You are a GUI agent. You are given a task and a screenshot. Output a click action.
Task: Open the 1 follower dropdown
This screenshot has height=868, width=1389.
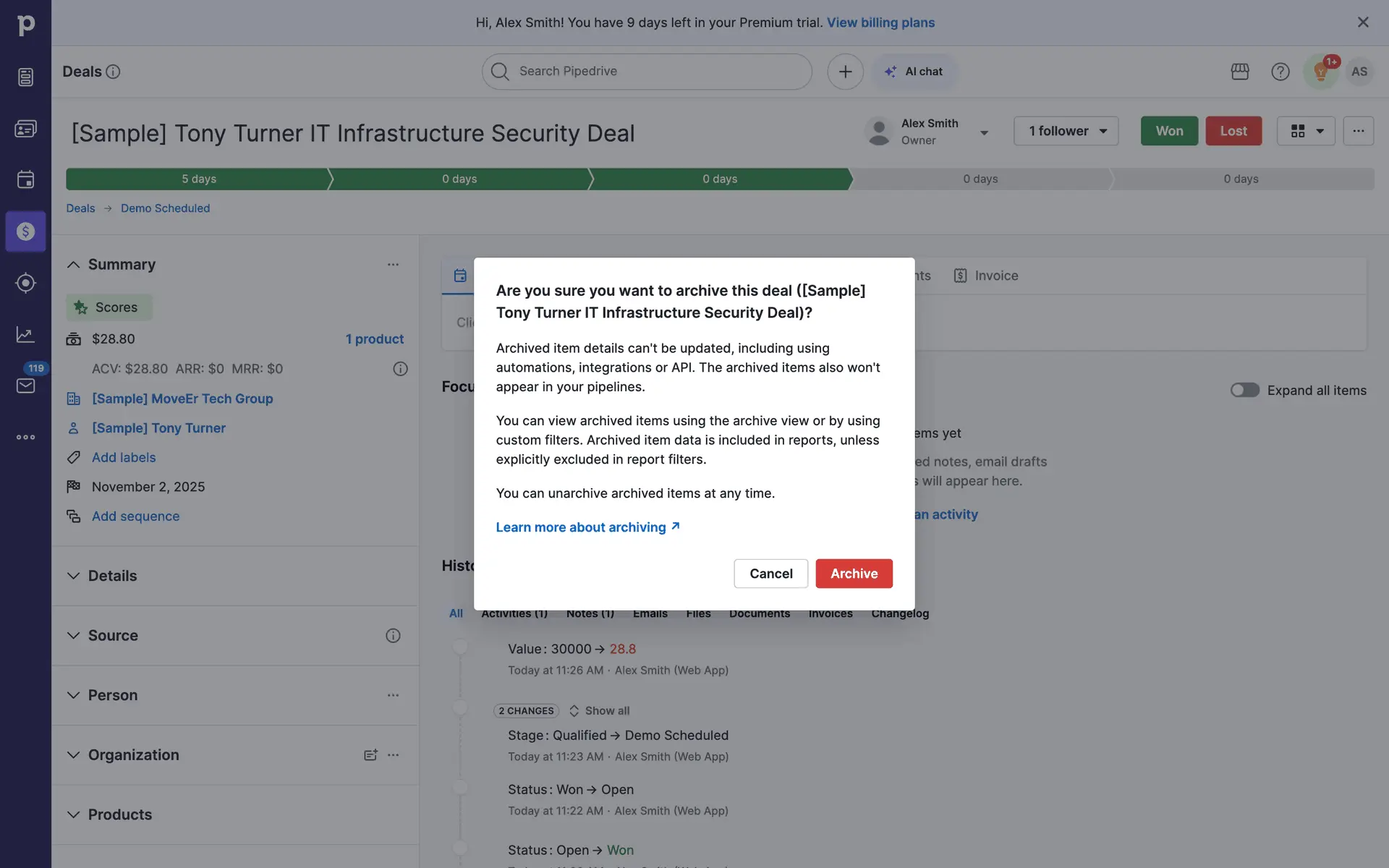(1066, 131)
